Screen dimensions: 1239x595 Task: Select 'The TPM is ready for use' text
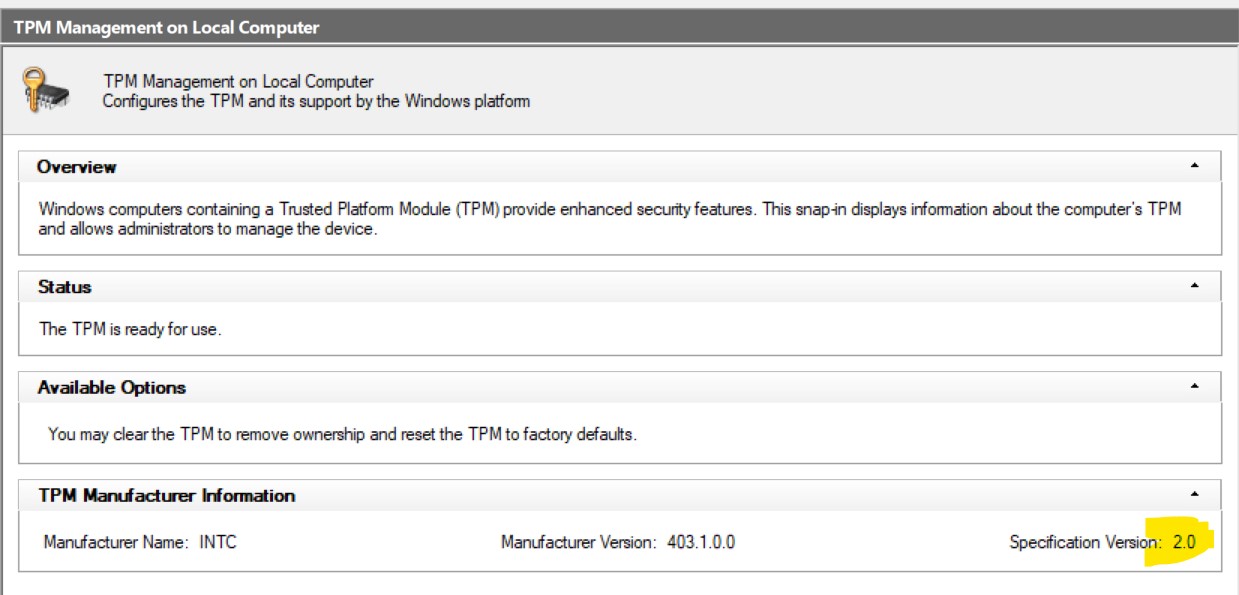tap(129, 329)
